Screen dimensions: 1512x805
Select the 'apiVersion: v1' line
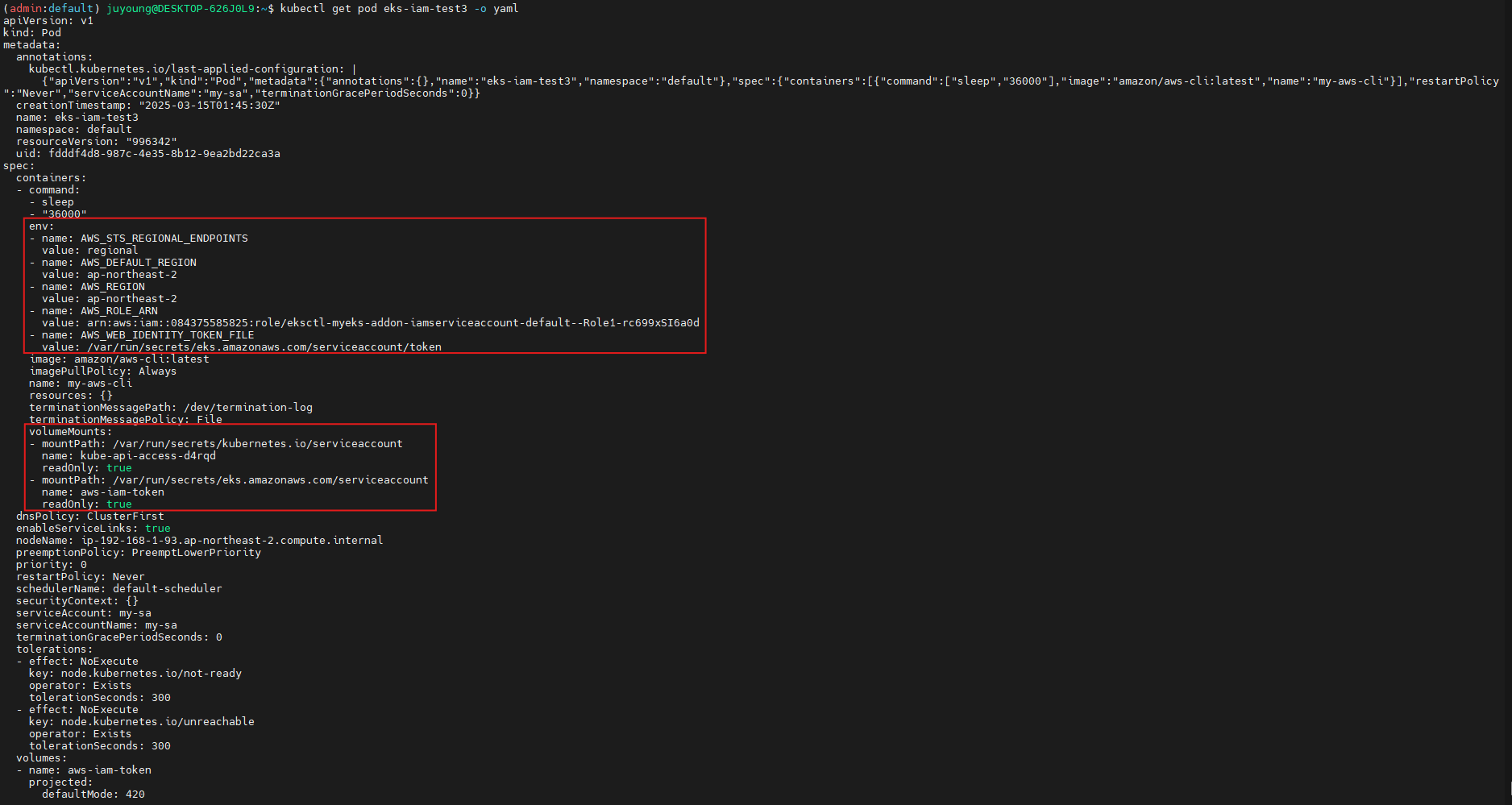click(x=48, y=21)
